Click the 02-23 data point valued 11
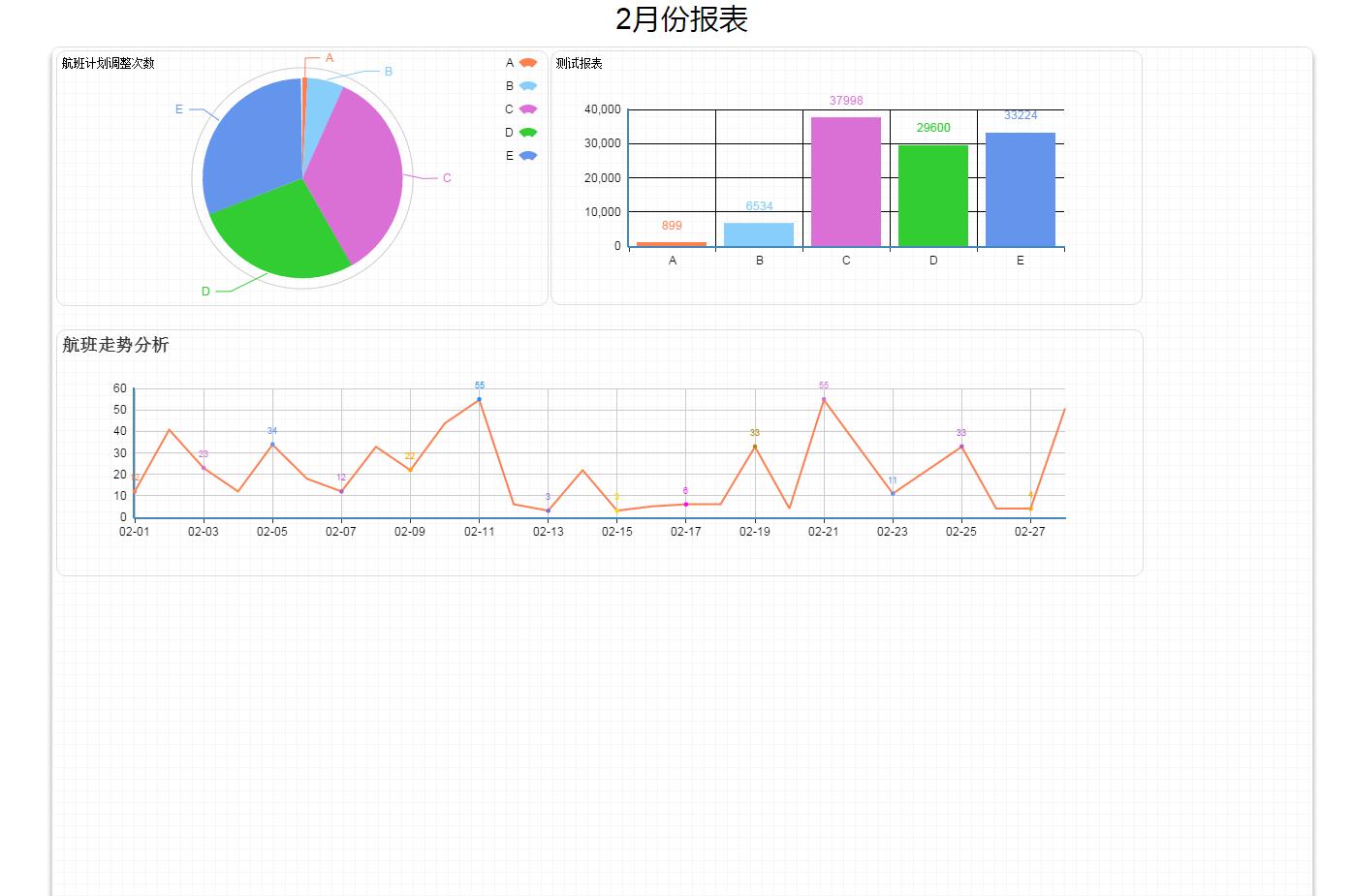The height and width of the screenshot is (896, 1352). click(x=893, y=494)
